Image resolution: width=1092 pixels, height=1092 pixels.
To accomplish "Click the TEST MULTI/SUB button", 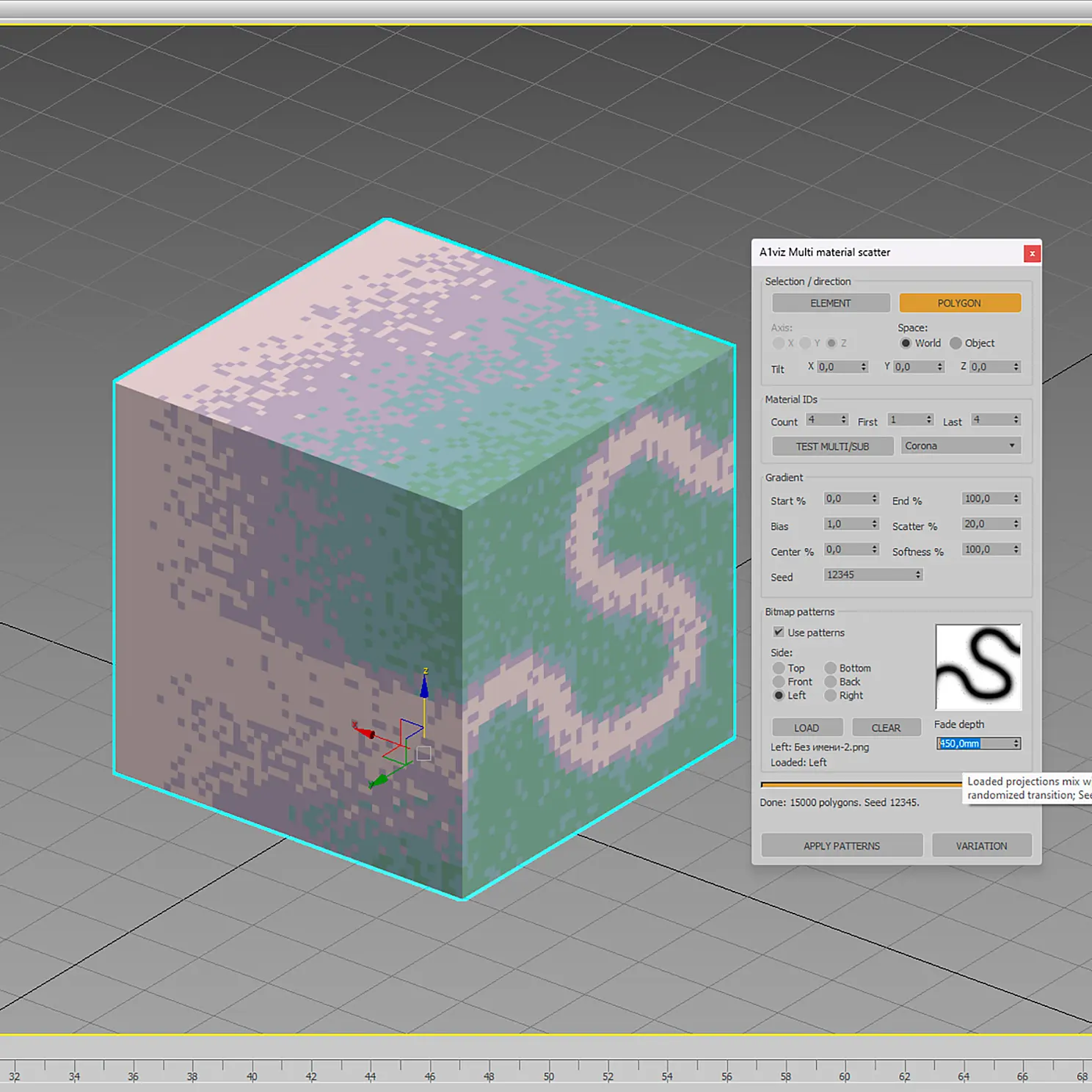I will coord(832,446).
